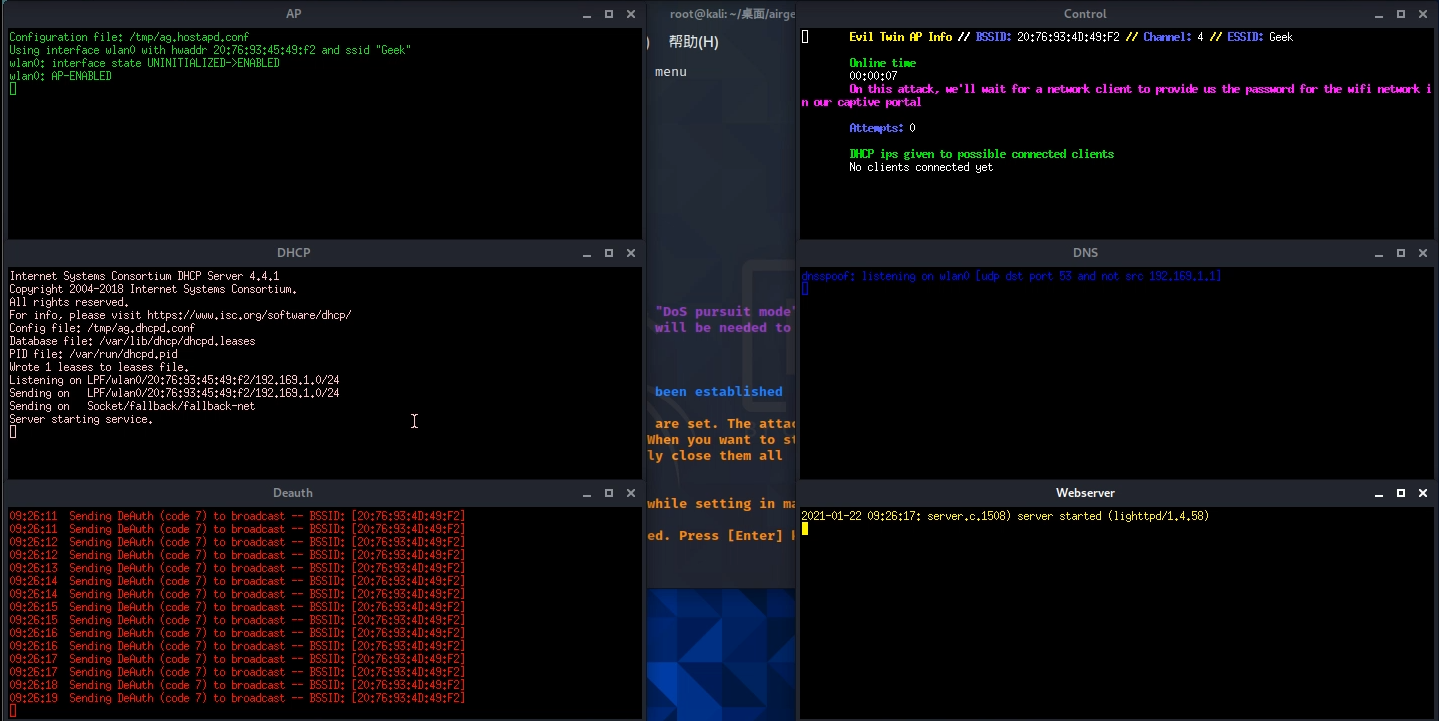Click 'DHCP ips given to possible connected clients'
The width and height of the screenshot is (1439, 721).
pyautogui.click(x=981, y=154)
